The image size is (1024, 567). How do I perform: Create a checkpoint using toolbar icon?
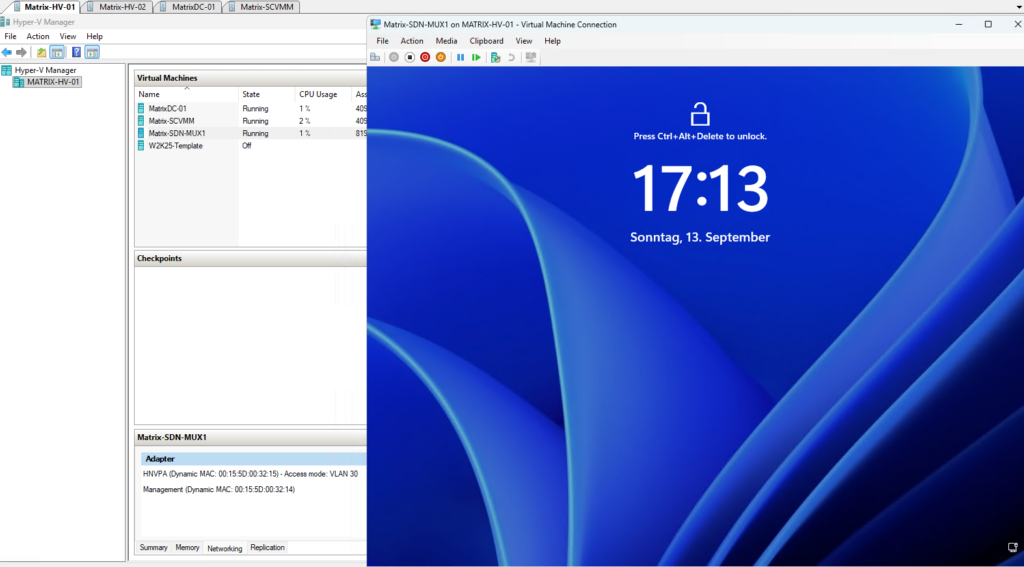click(496, 57)
